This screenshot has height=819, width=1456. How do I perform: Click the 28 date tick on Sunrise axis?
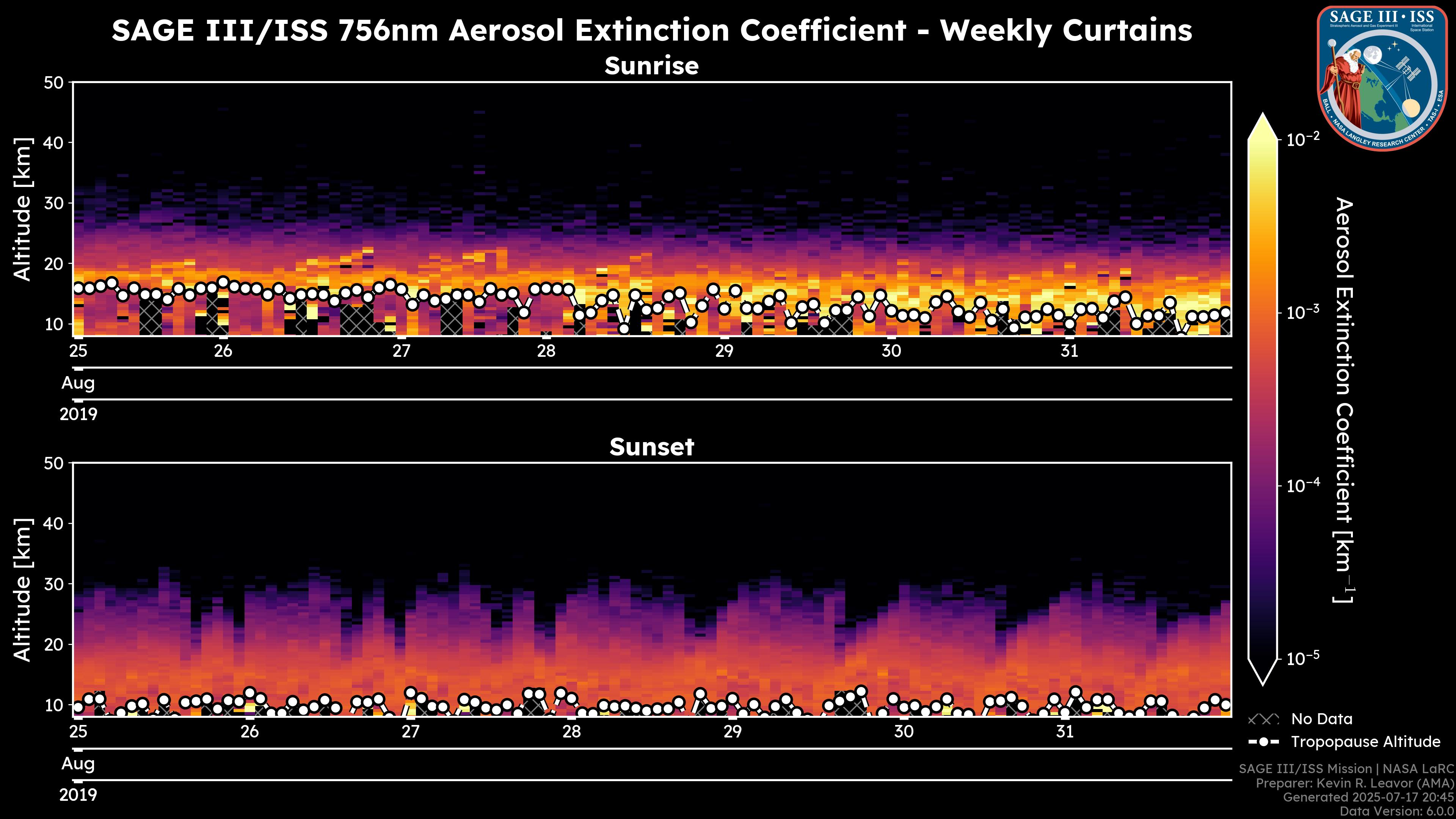click(x=546, y=351)
